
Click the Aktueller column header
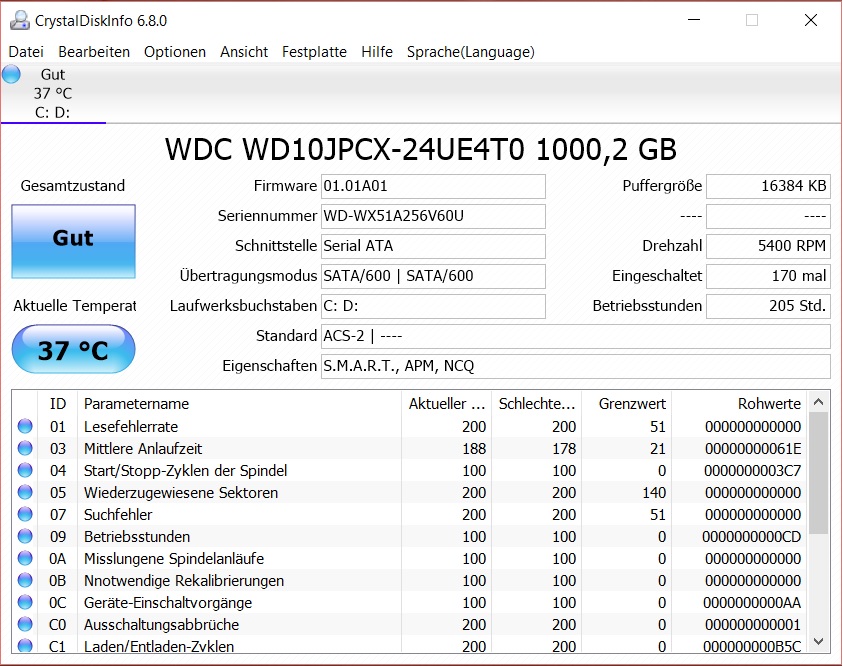point(446,404)
